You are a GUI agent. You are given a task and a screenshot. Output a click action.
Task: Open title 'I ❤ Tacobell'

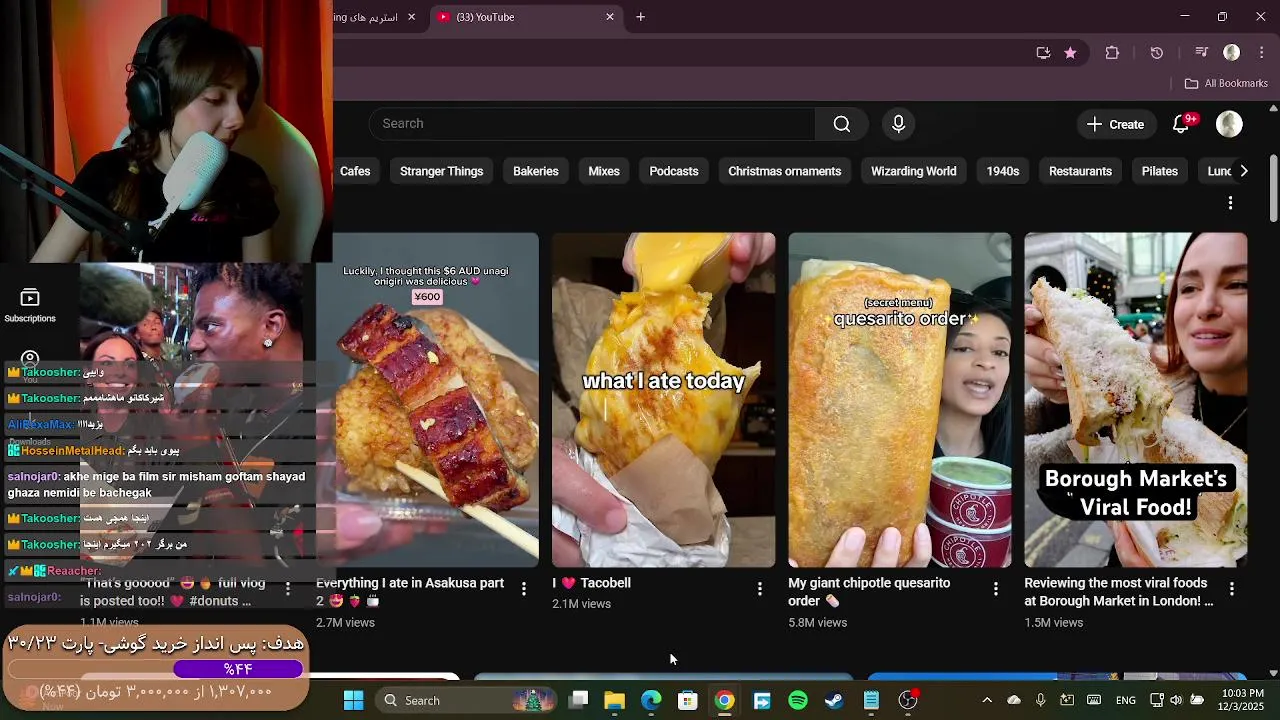point(591,583)
